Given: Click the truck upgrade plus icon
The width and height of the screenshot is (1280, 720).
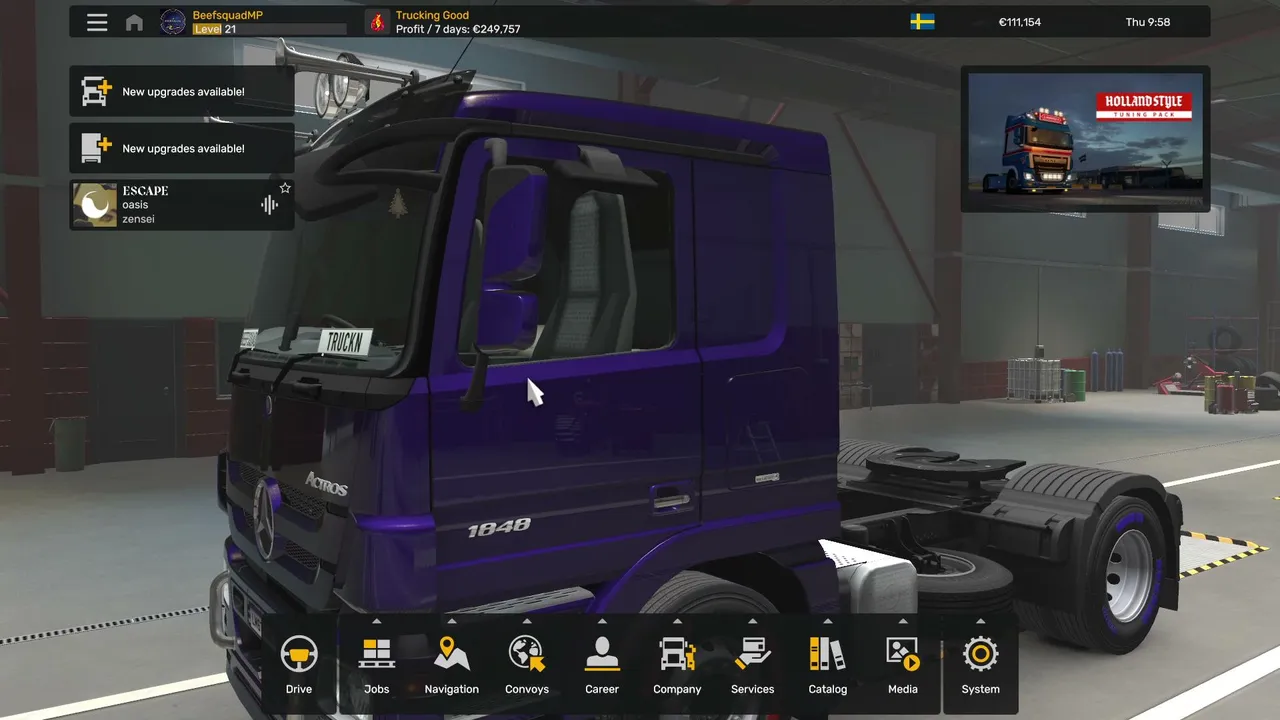Looking at the screenshot, I should click(x=95, y=91).
